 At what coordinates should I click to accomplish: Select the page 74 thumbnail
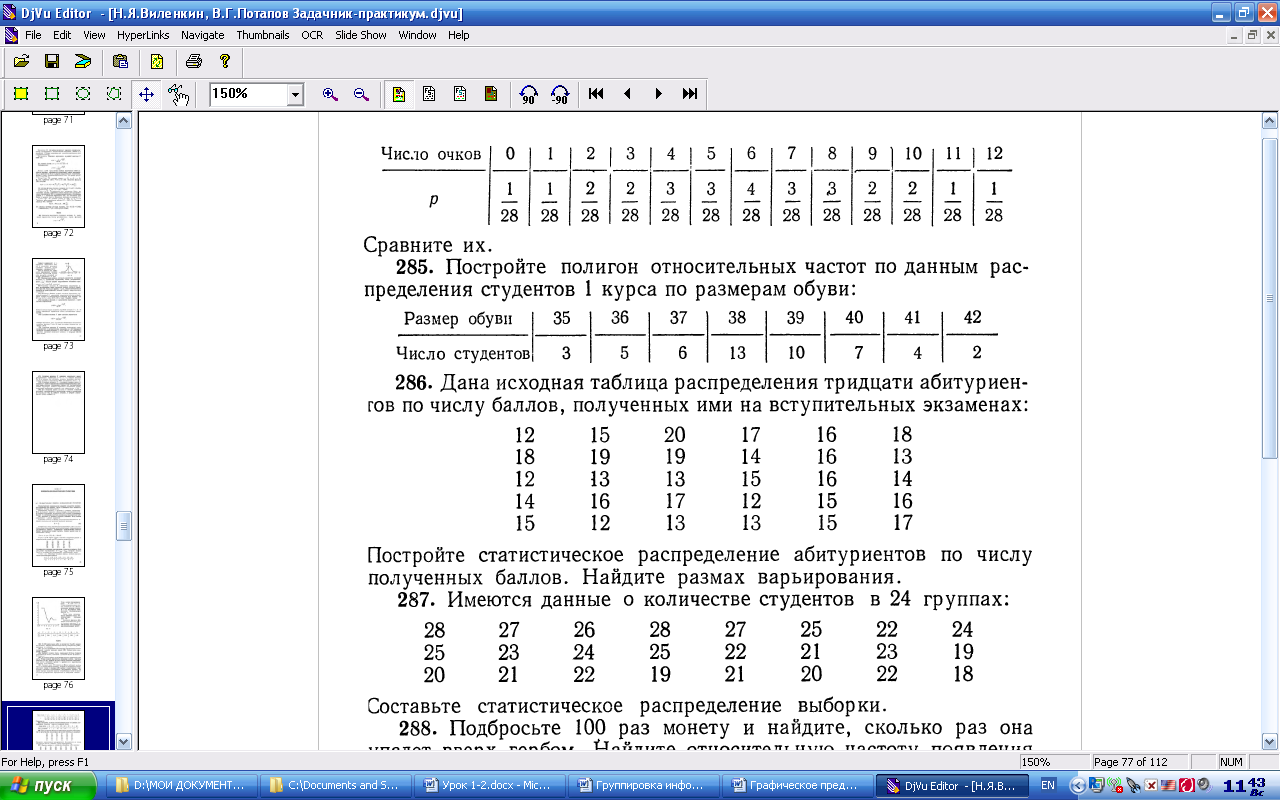[x=58, y=412]
